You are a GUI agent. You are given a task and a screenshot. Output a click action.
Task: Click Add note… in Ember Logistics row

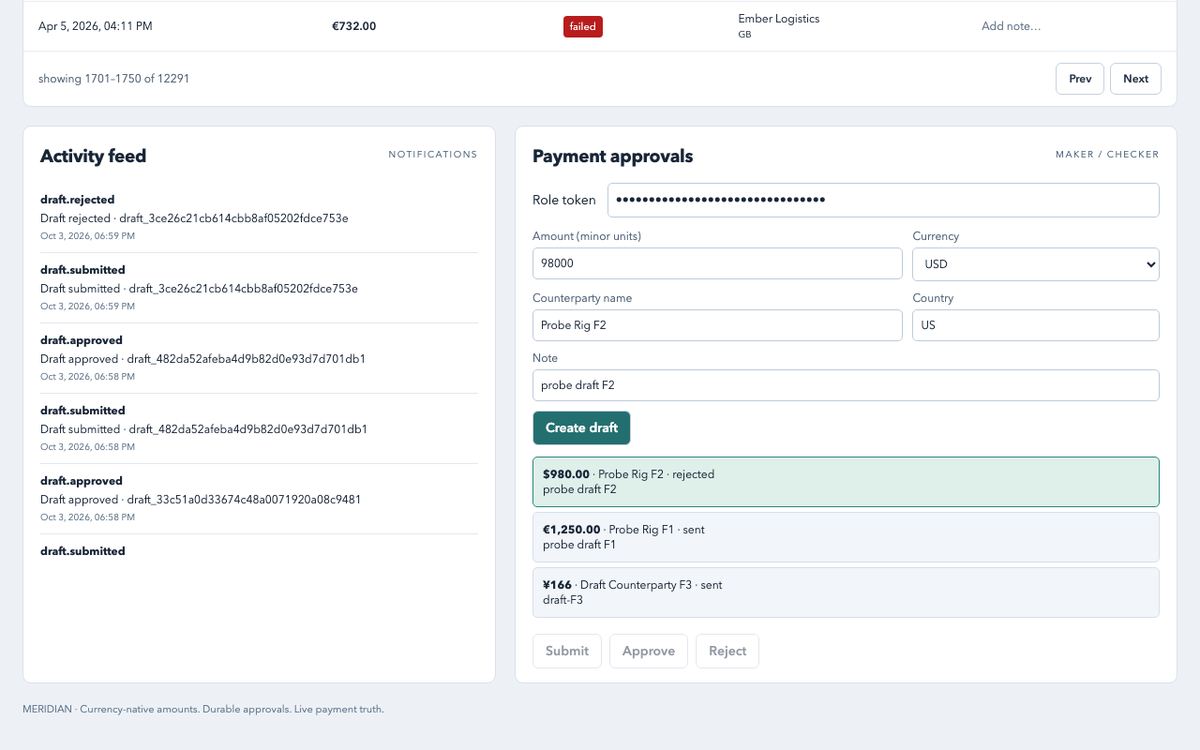pyautogui.click(x=1011, y=26)
